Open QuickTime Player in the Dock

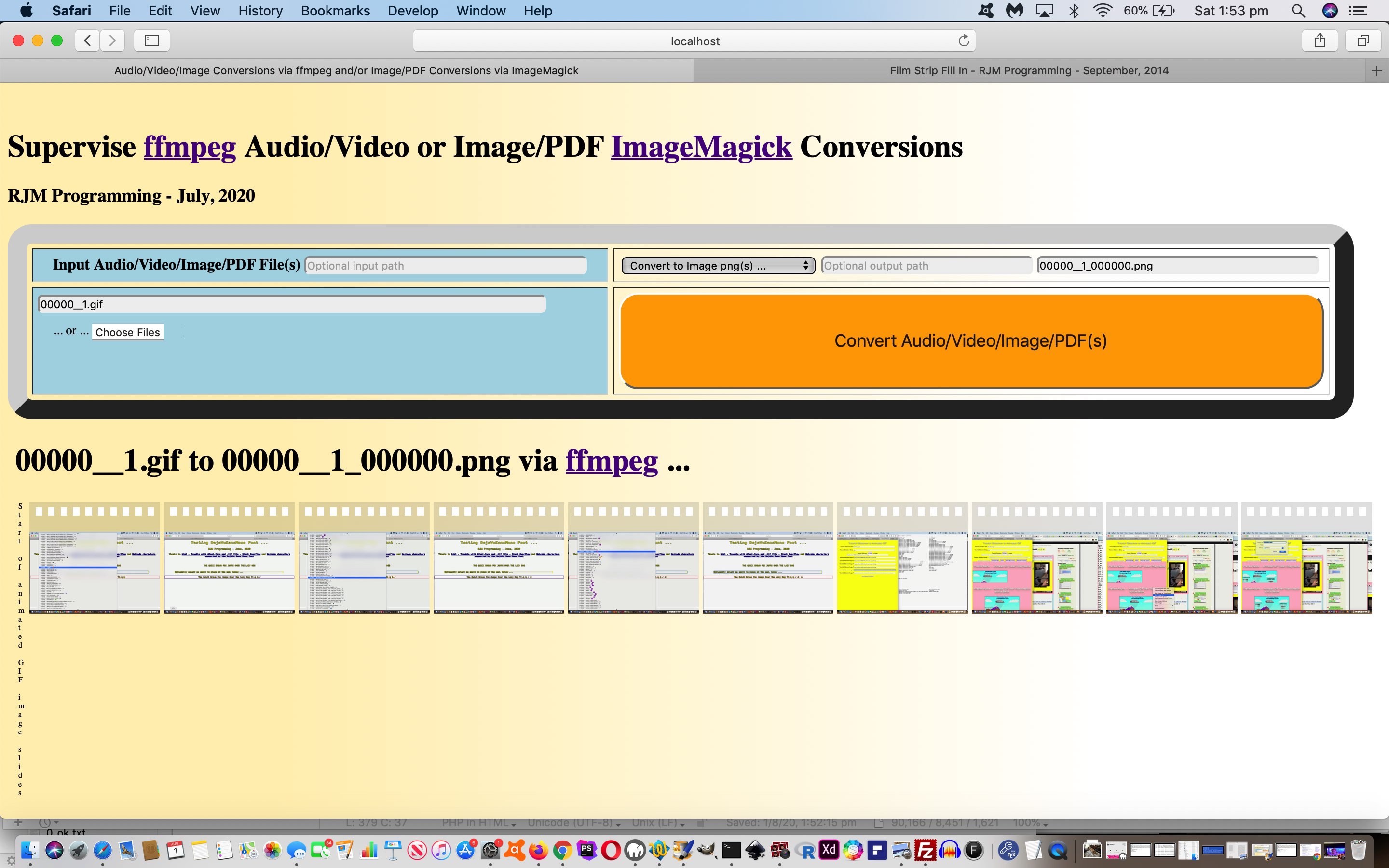click(x=1058, y=850)
